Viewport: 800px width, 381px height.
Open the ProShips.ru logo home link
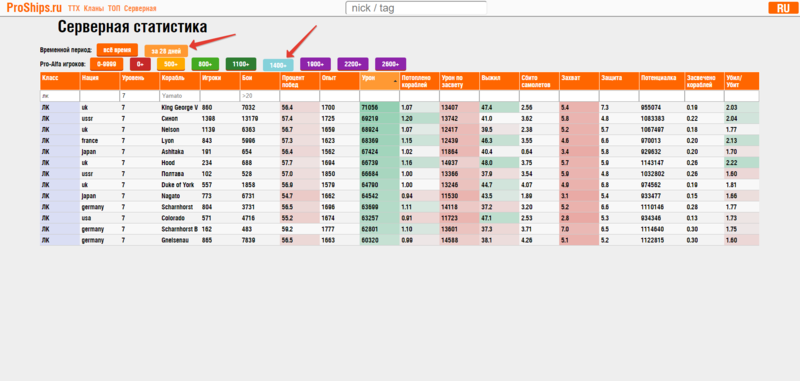tap(34, 8)
